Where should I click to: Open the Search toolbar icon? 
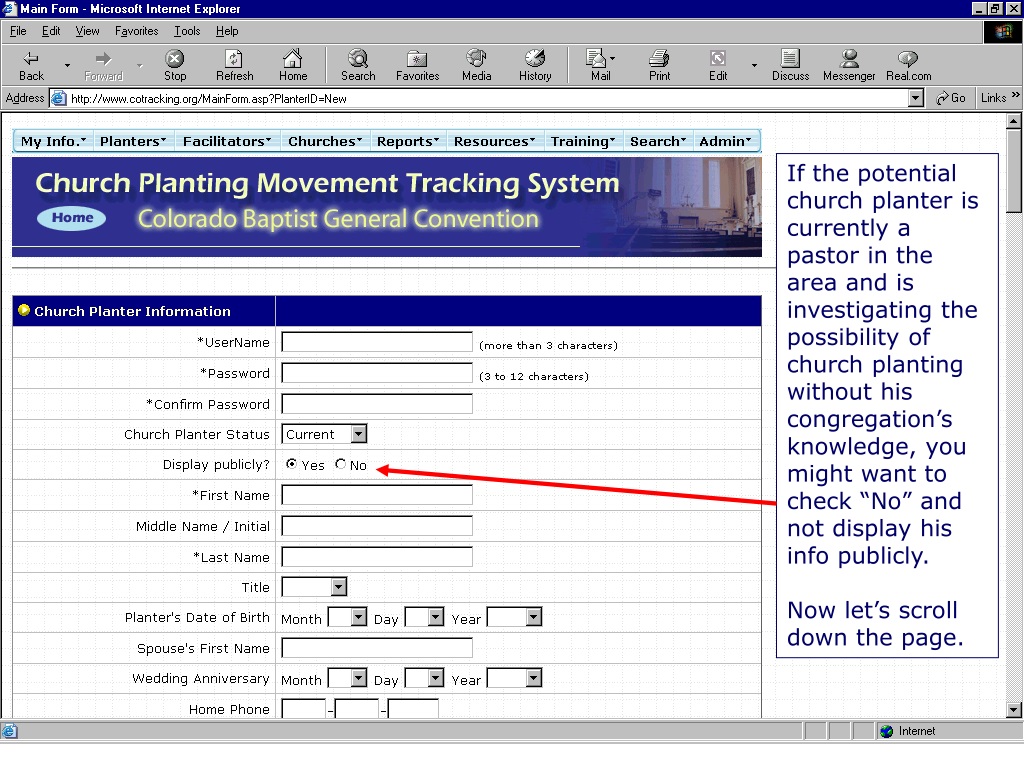tap(358, 58)
